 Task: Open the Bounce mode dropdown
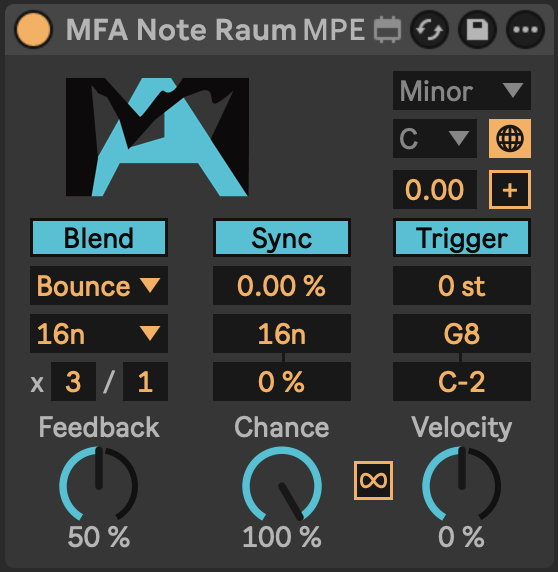tap(99, 286)
